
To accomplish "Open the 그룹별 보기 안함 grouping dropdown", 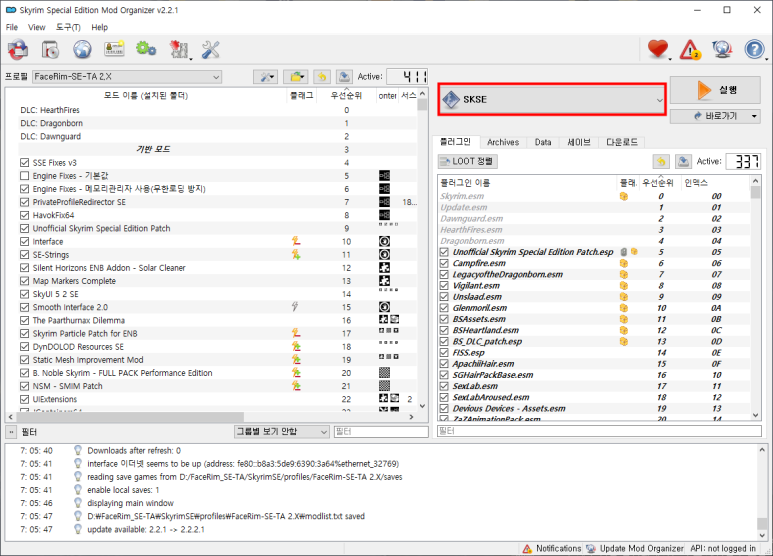I will 281,431.
